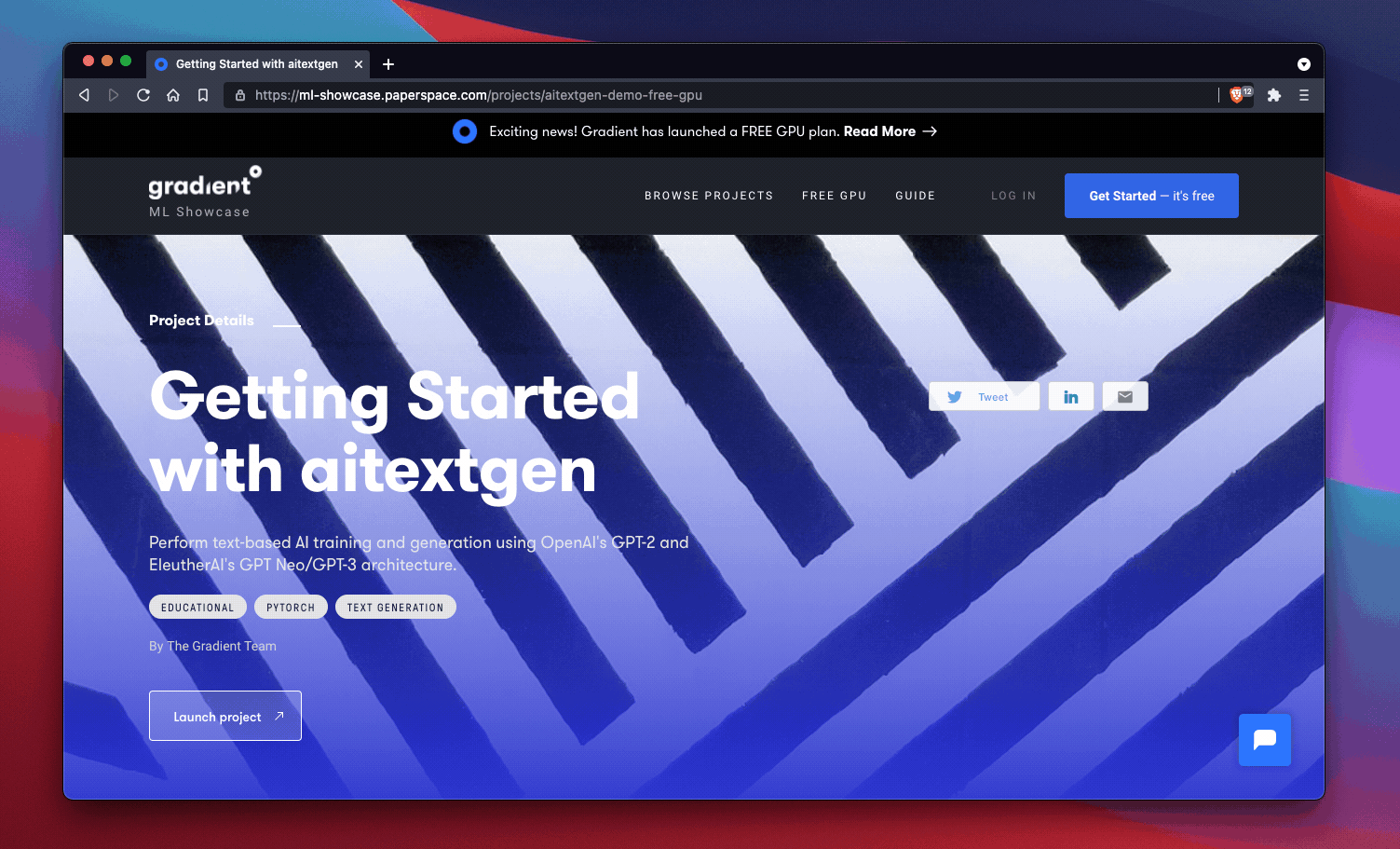The width and height of the screenshot is (1400, 849).
Task: Open the Browse Projects menu item
Action: coord(709,196)
